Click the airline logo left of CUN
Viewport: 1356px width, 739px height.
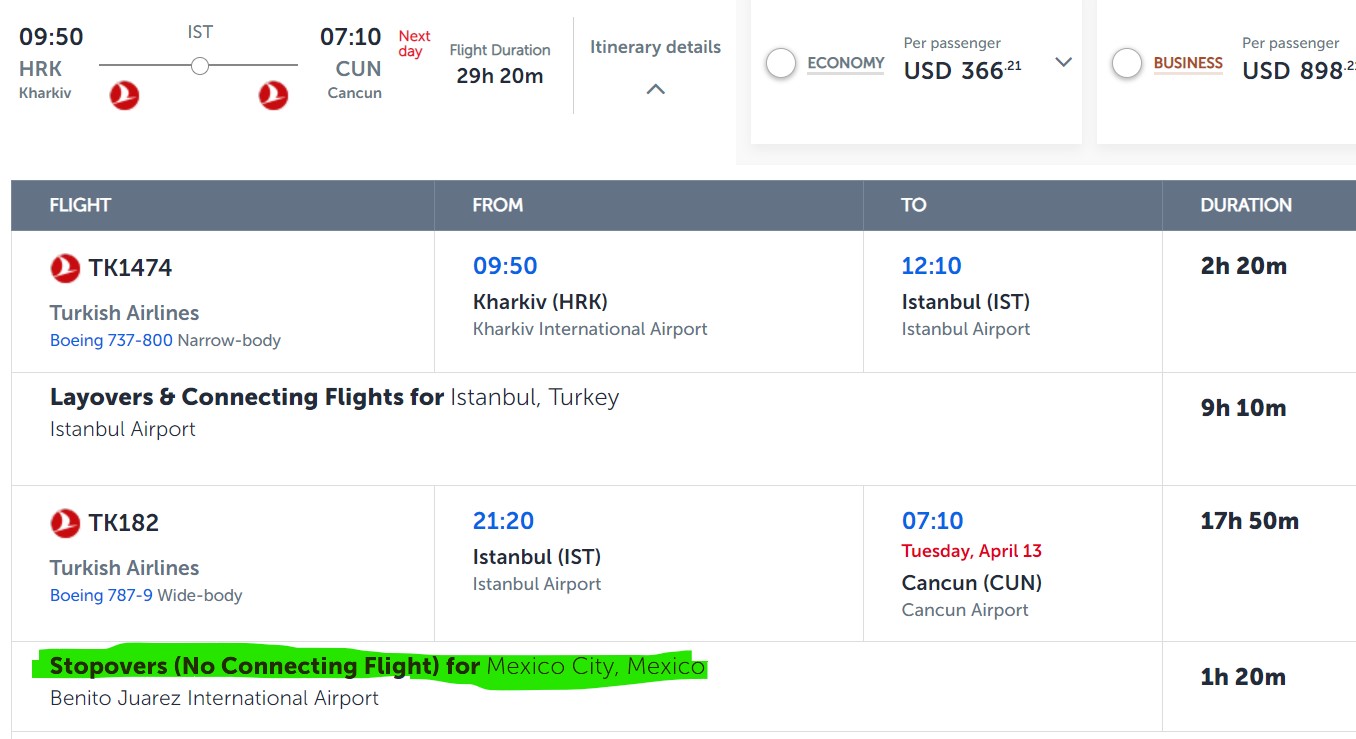click(x=273, y=96)
